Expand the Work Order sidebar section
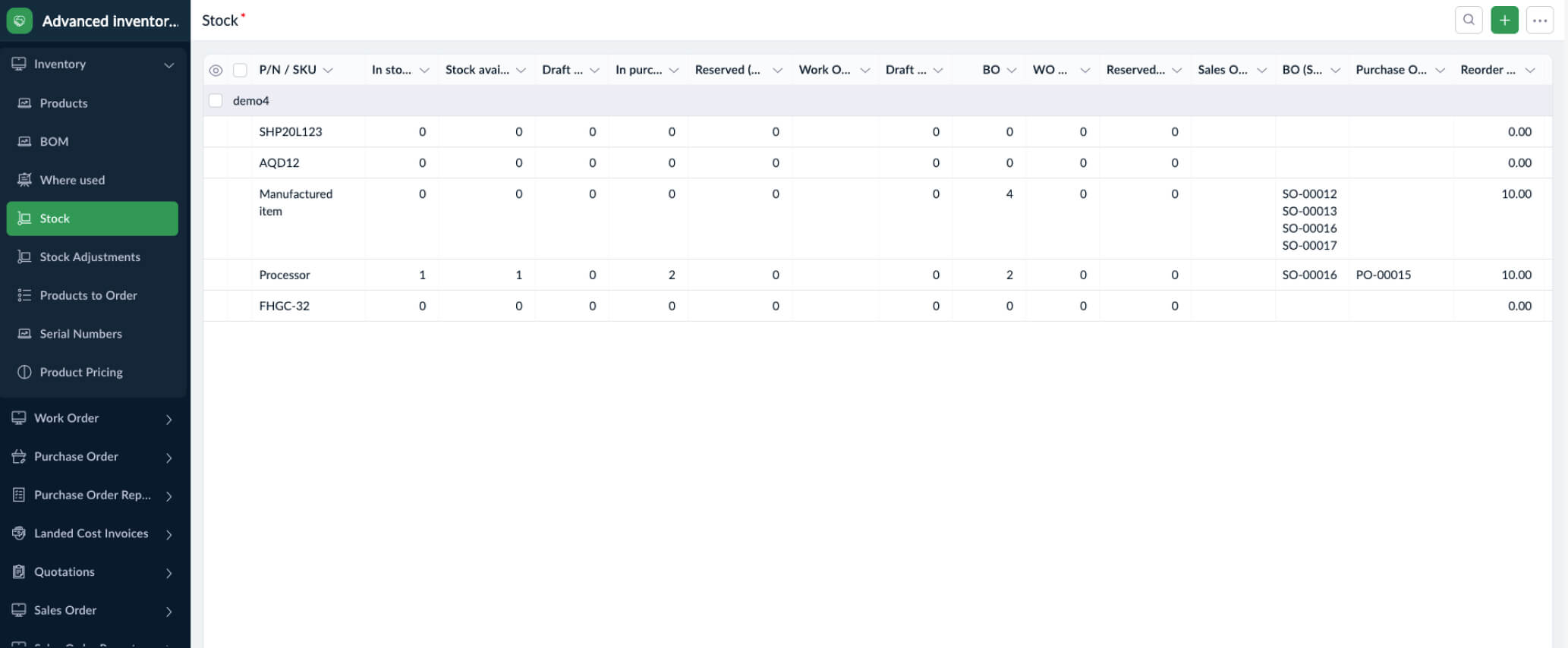1568x648 pixels. point(168,419)
